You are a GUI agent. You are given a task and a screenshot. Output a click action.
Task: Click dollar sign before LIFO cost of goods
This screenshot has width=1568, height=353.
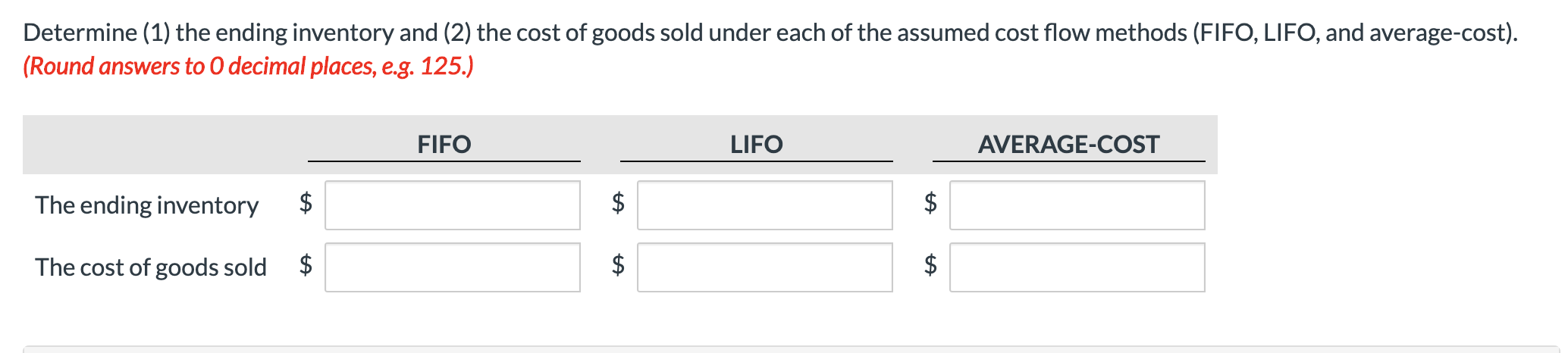click(x=618, y=264)
